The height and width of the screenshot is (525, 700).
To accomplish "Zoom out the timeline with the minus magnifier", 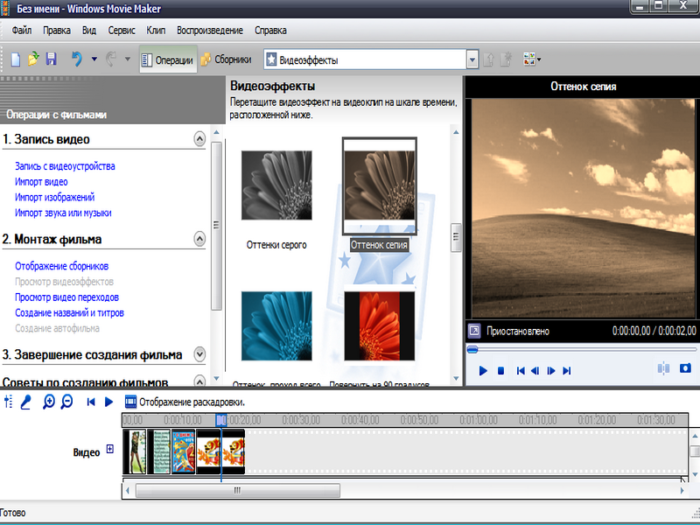I will pos(67,402).
